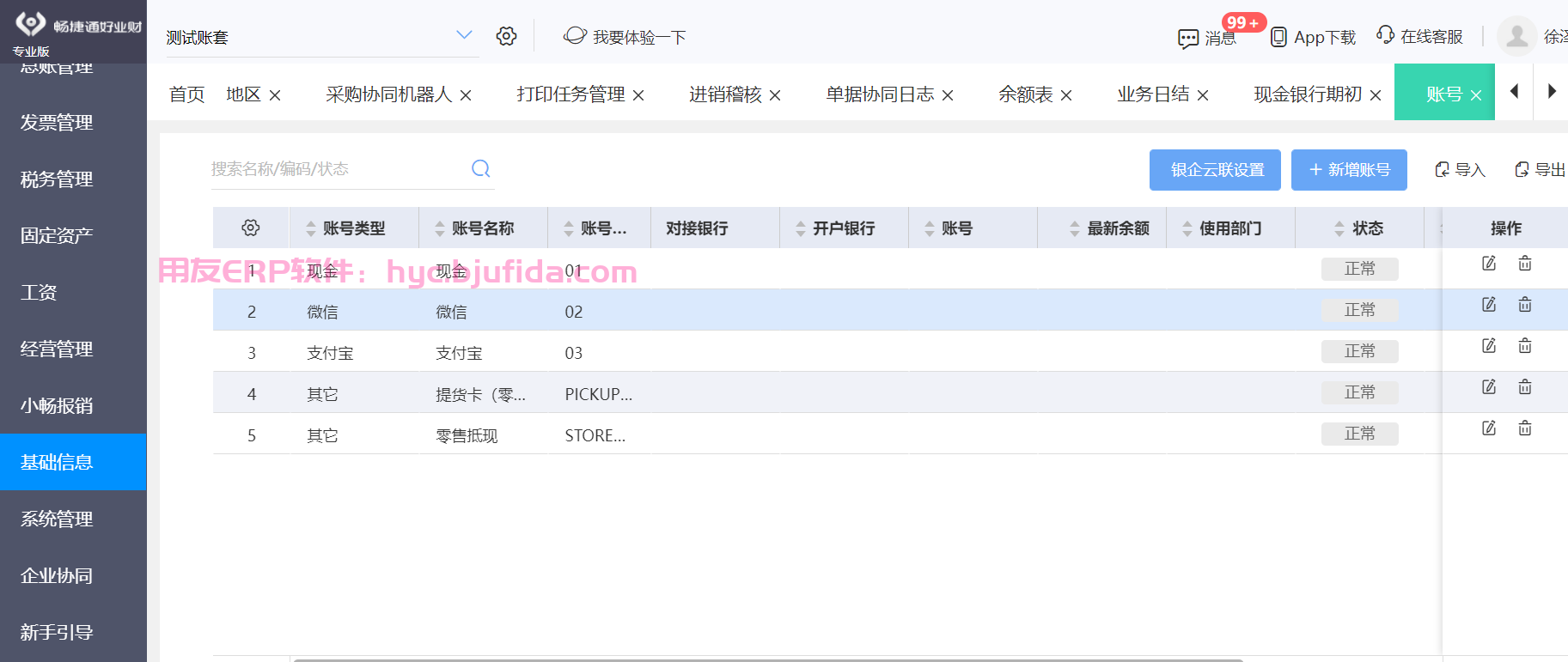Close the 采购协同机器人 tab

466,95
